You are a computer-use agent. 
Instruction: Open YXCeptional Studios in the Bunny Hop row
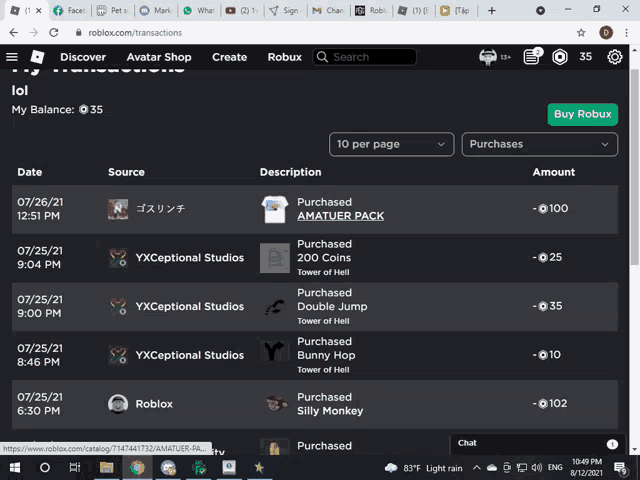point(189,355)
